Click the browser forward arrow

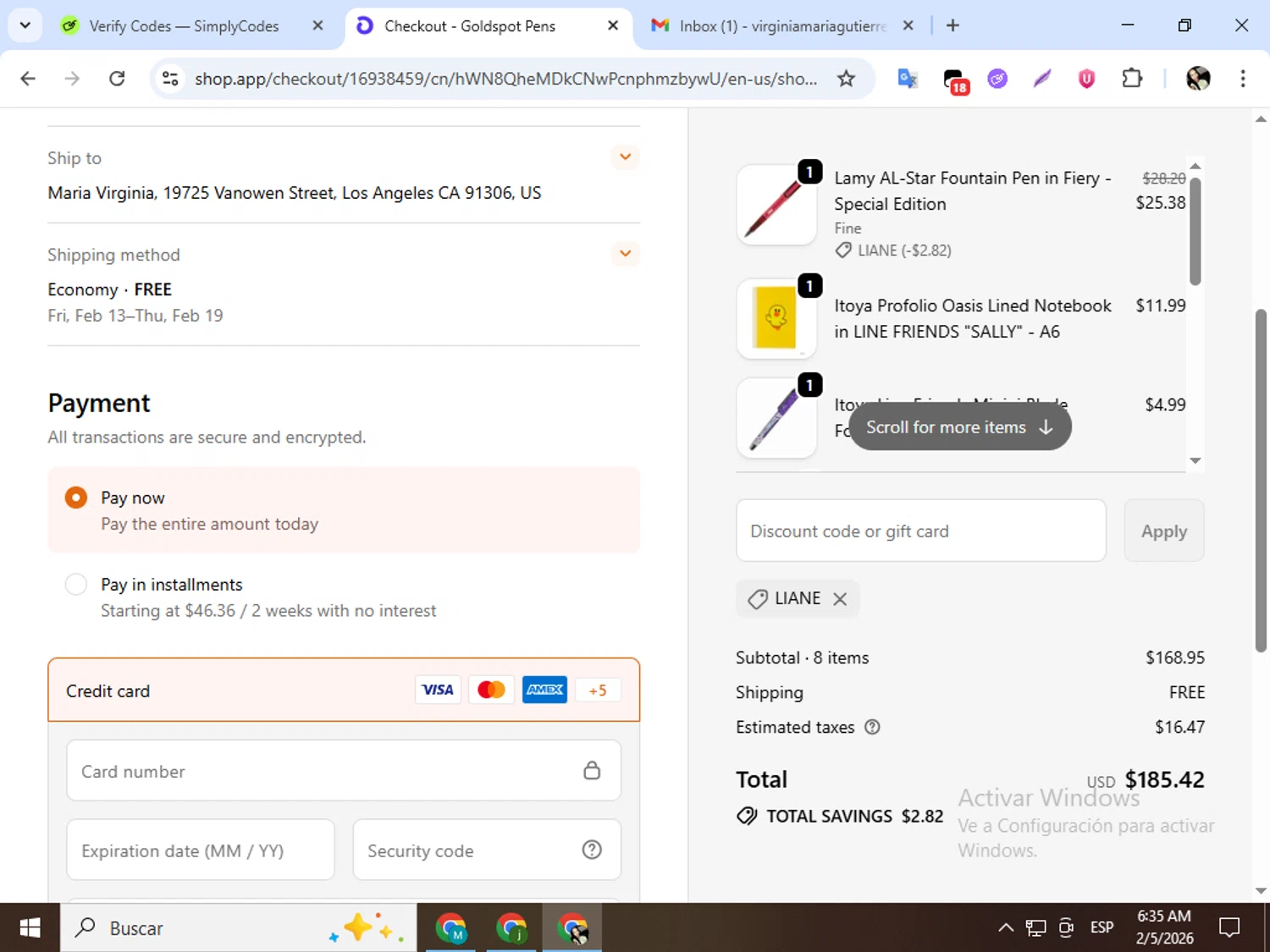tap(72, 79)
